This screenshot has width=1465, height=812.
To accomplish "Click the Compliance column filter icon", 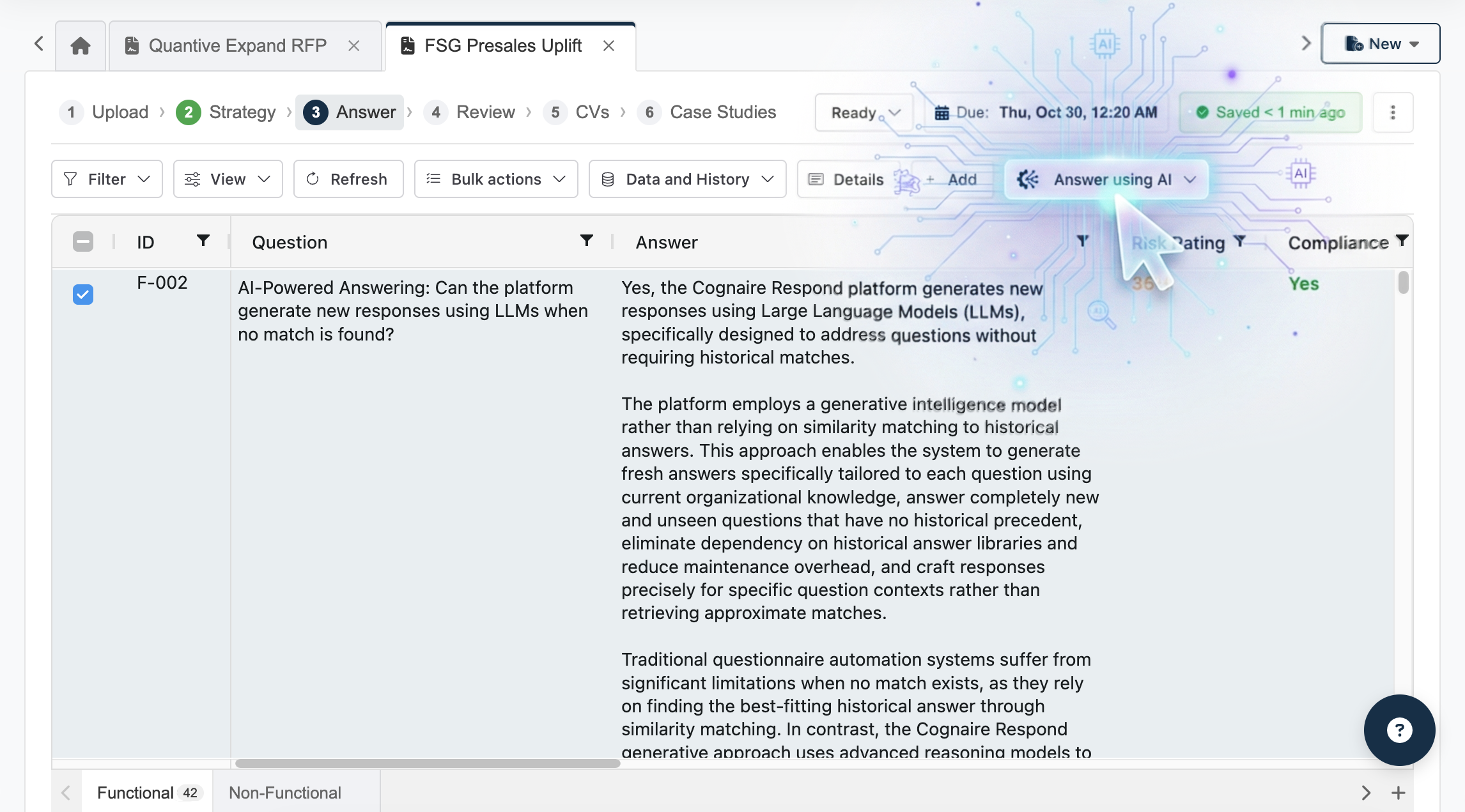I will 1402,241.
